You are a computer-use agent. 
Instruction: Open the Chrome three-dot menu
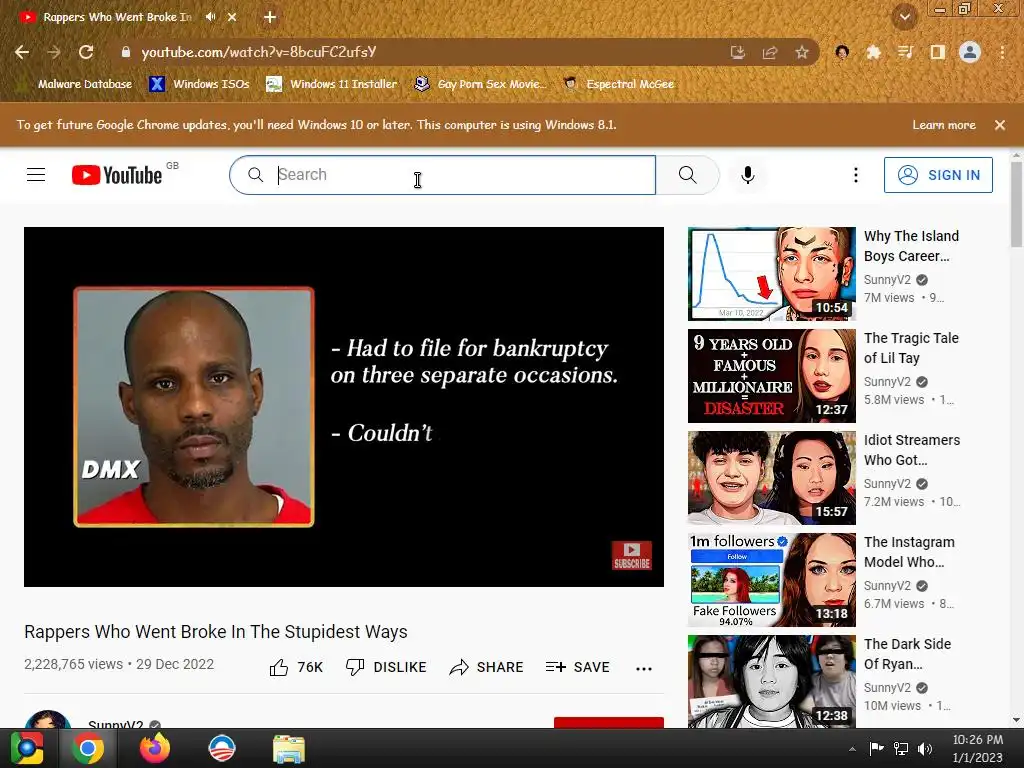point(1002,52)
